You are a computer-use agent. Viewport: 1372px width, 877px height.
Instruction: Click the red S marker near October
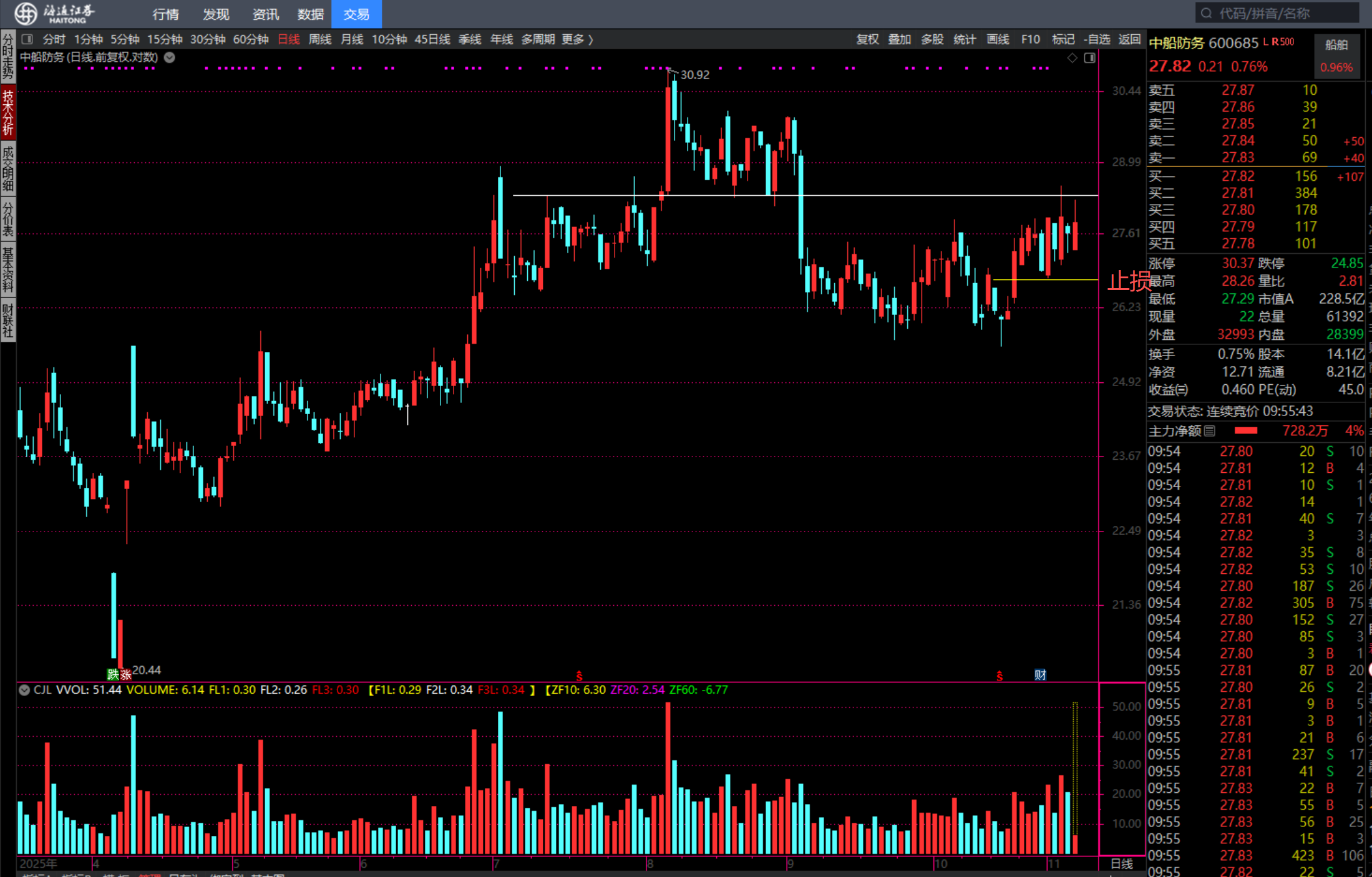click(1000, 676)
